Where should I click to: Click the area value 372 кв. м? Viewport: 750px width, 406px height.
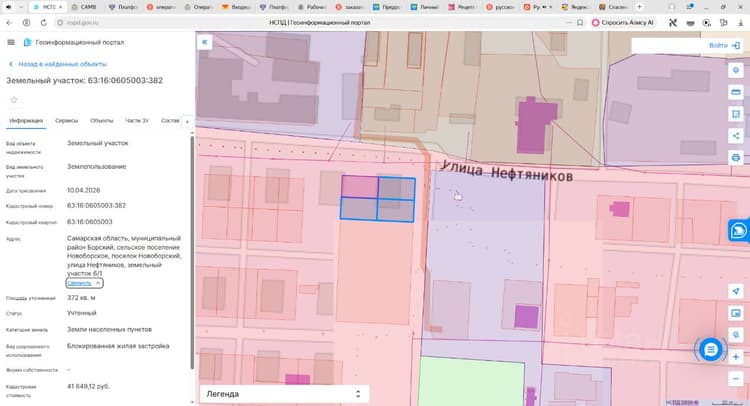81,298
